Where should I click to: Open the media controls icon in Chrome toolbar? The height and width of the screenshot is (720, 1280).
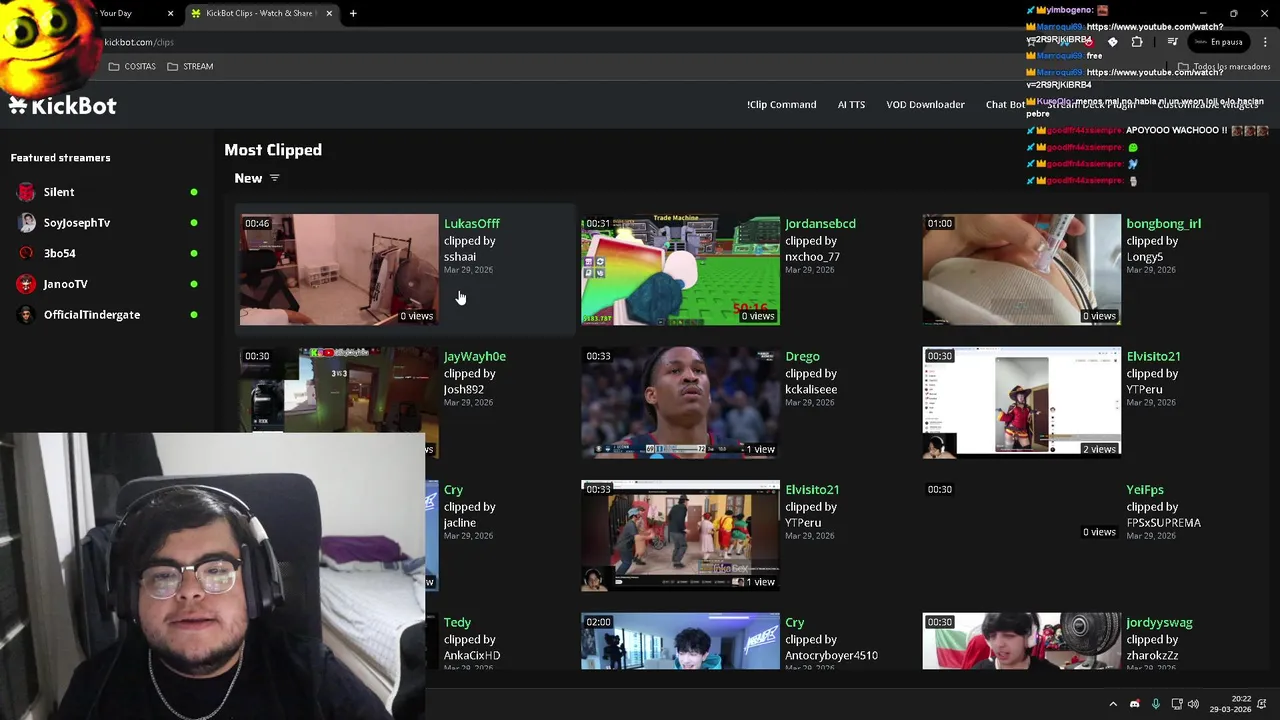1173,42
